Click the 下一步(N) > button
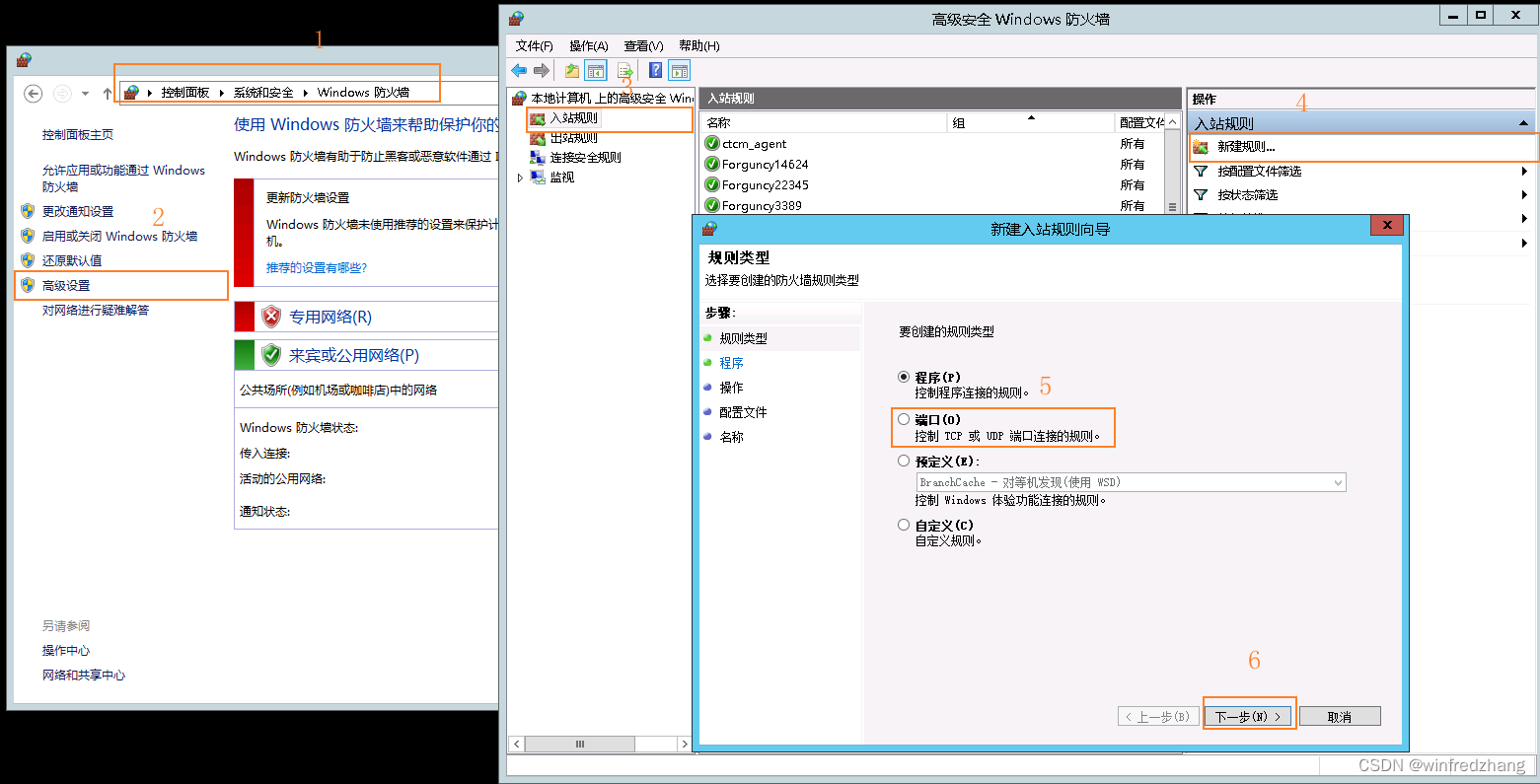Screen dimensions: 1540x784 pos(1248,717)
